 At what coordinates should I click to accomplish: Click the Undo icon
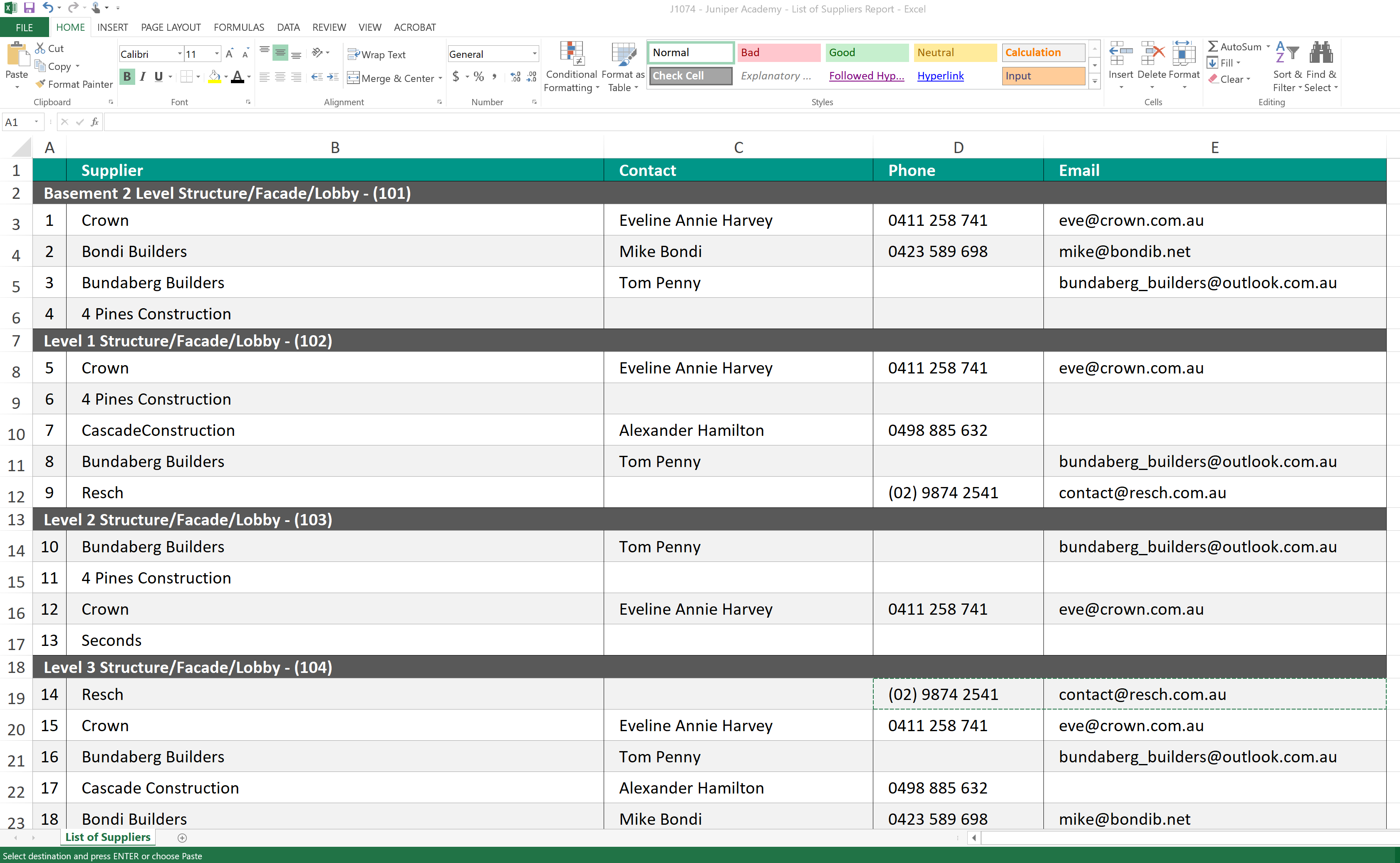point(48,8)
